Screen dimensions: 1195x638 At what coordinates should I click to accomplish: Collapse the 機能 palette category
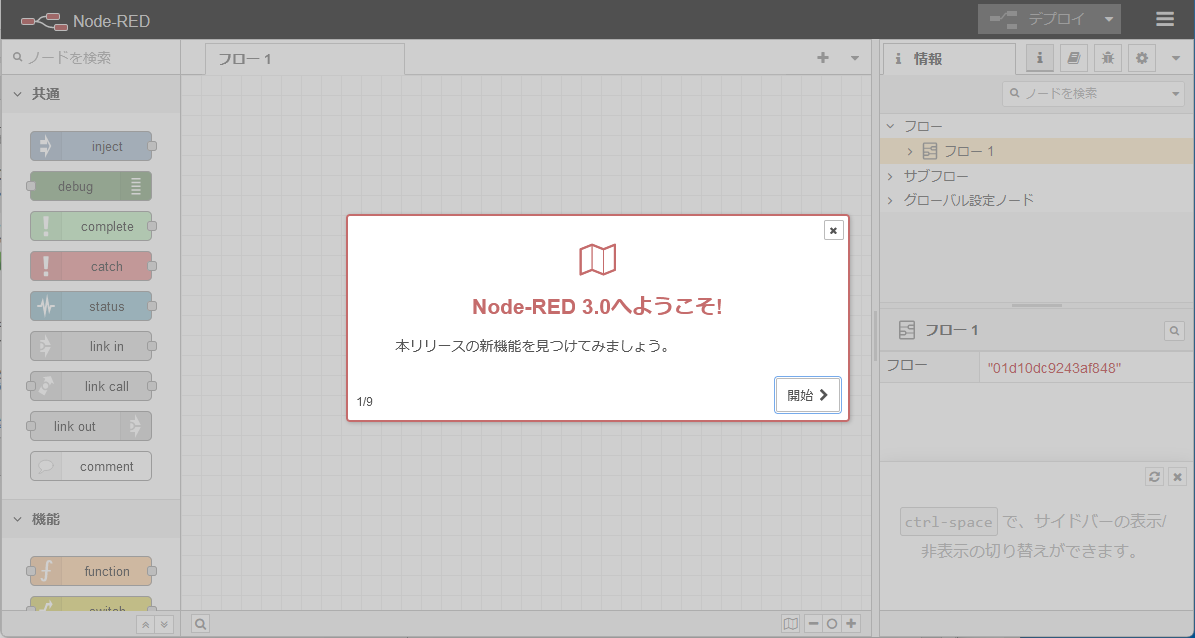pyautogui.click(x=91, y=519)
